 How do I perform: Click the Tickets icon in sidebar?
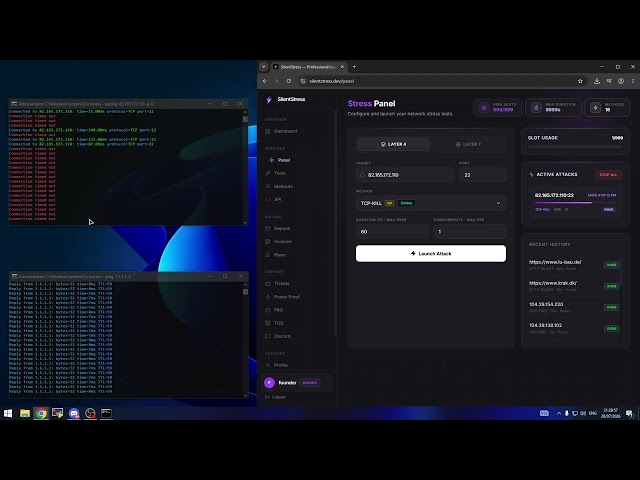pyautogui.click(x=268, y=284)
